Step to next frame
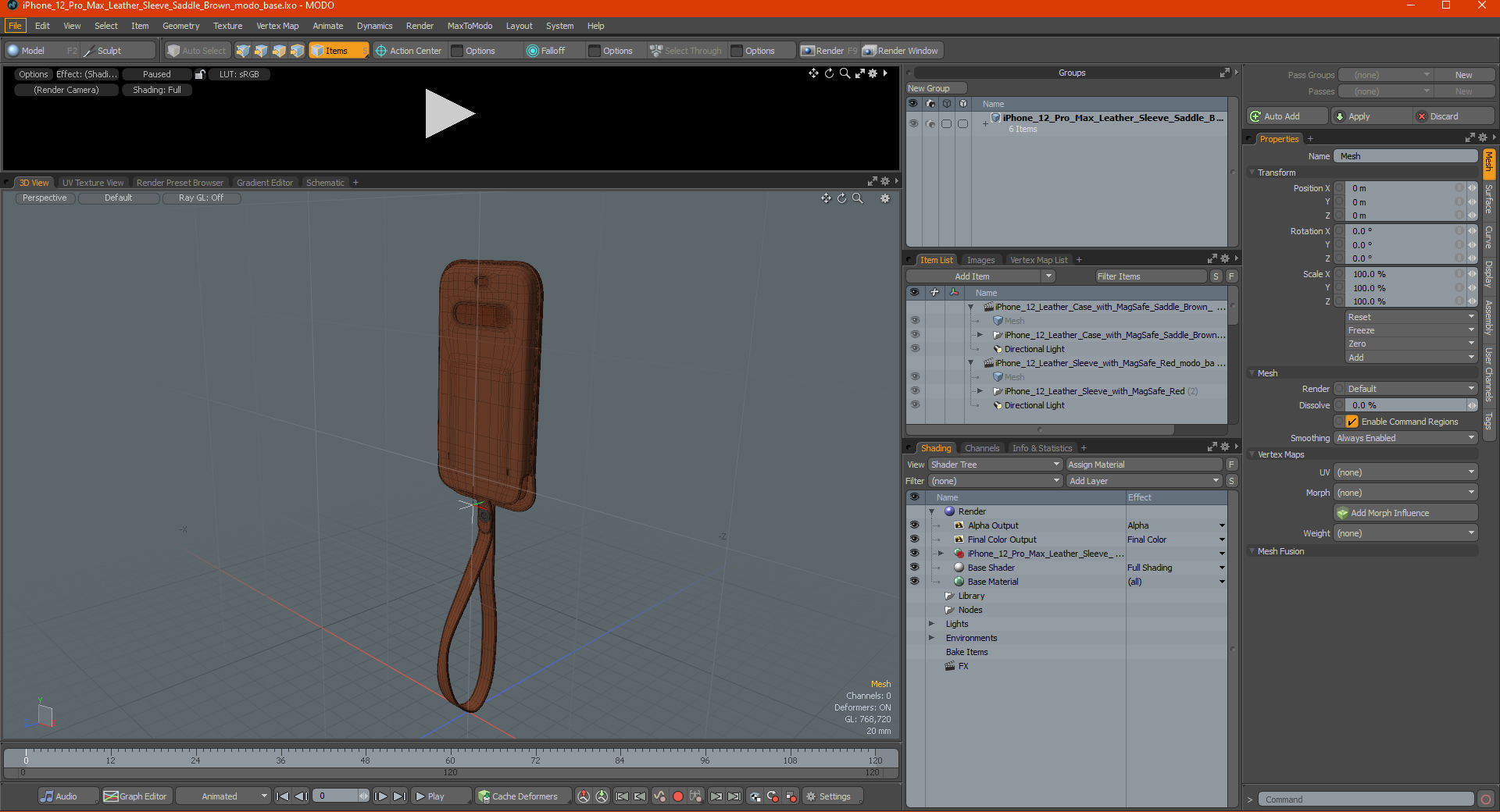1500x812 pixels. click(380, 796)
